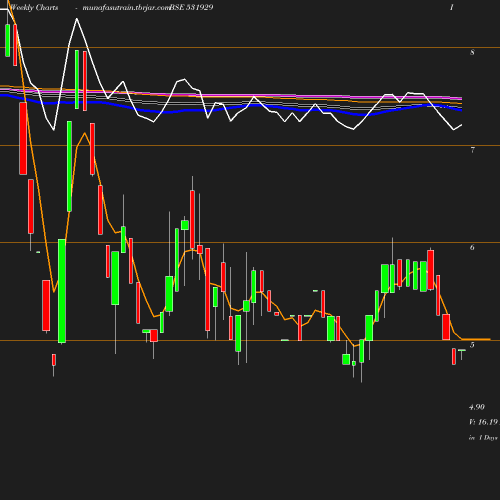Screen dimensions: 500x500
Task: Click the last price value '4.90'
Action: tap(477, 407)
